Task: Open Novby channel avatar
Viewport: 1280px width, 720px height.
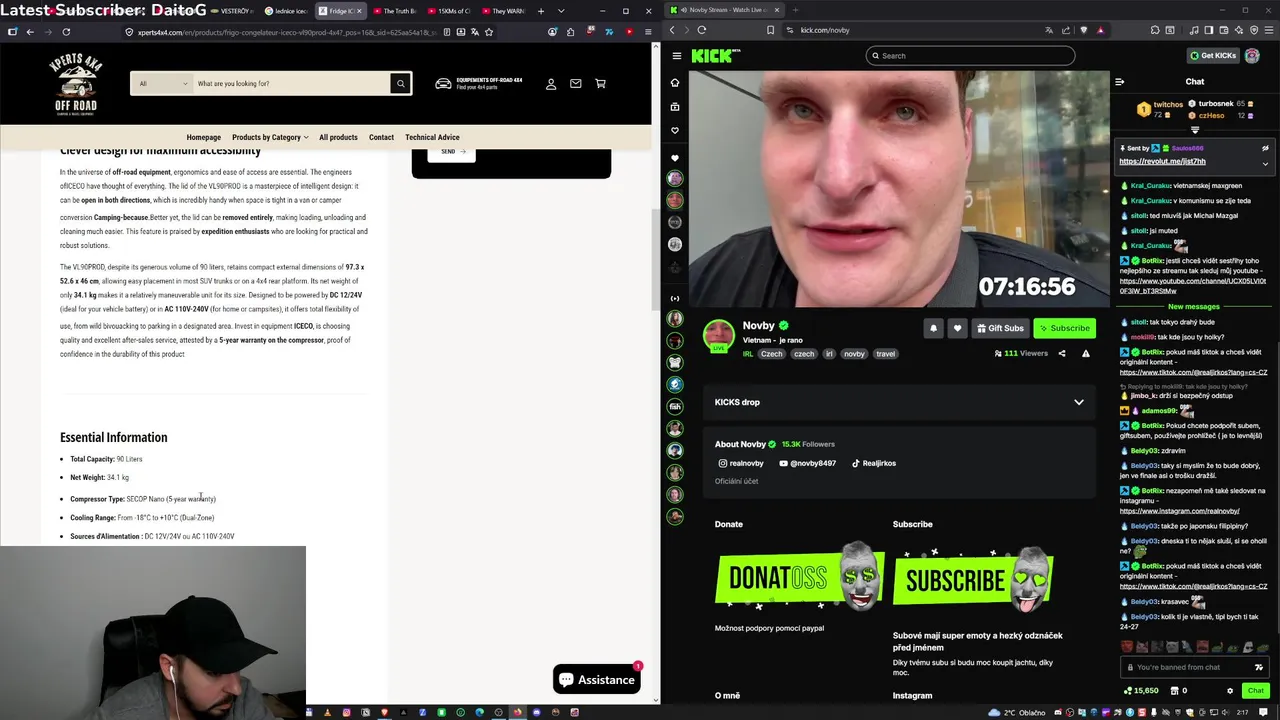Action: coord(719,335)
